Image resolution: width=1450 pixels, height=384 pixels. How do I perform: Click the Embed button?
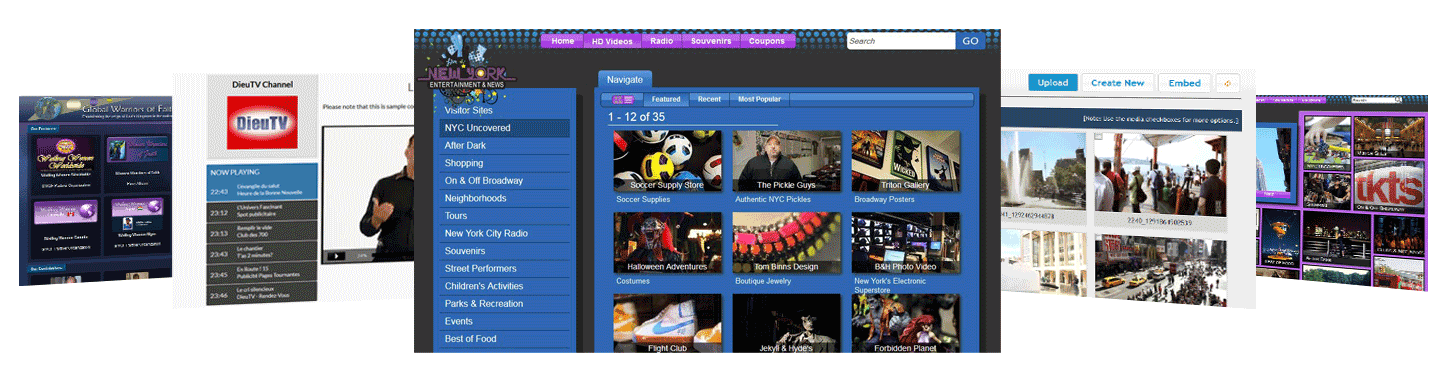click(1184, 83)
